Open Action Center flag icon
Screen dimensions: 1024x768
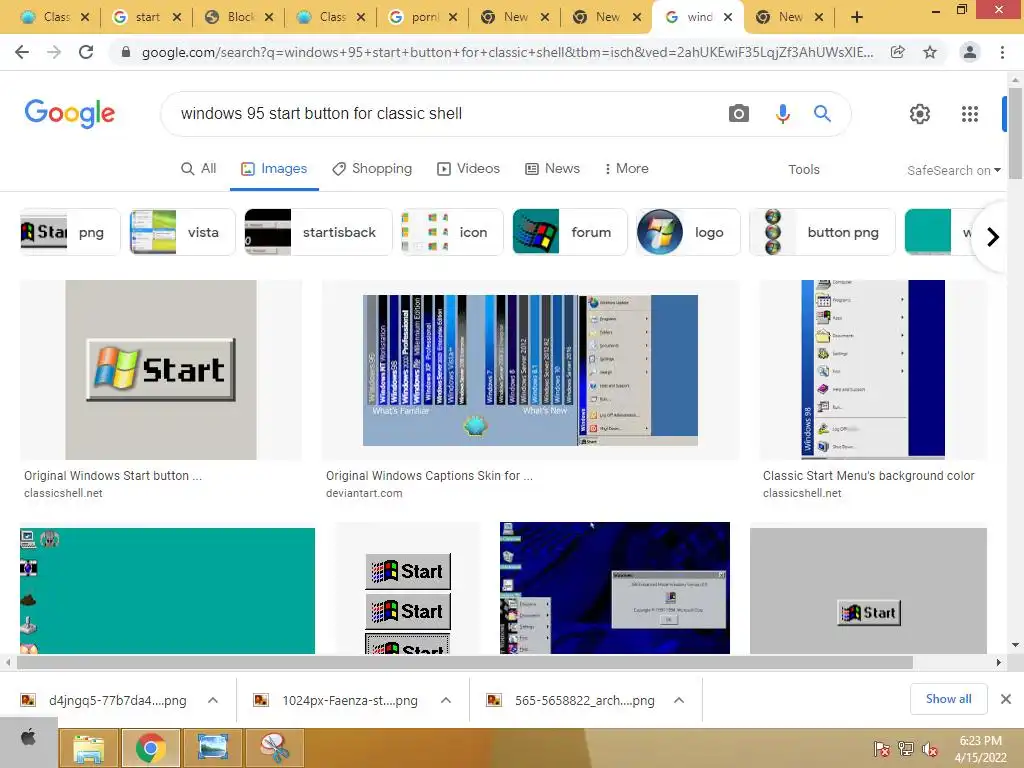(881, 749)
